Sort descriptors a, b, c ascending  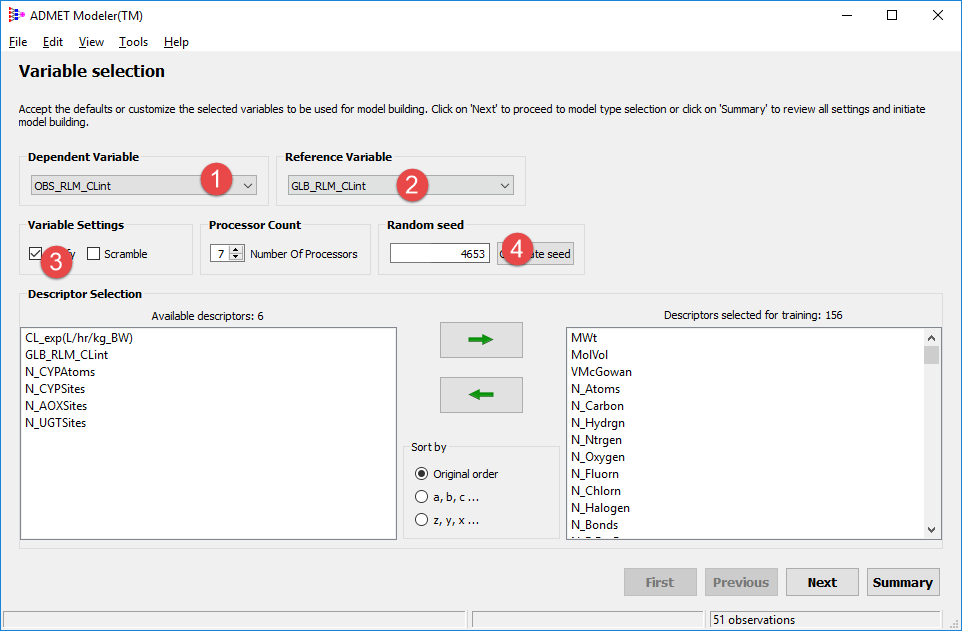[x=421, y=497]
